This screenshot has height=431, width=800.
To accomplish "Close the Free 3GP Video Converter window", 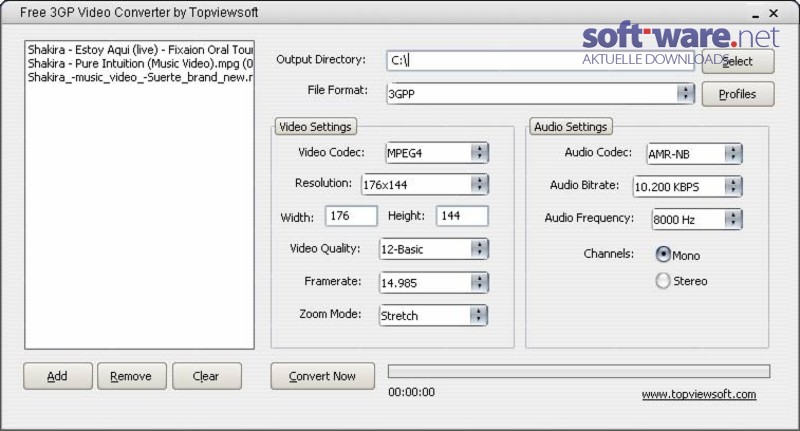I will pos(773,13).
